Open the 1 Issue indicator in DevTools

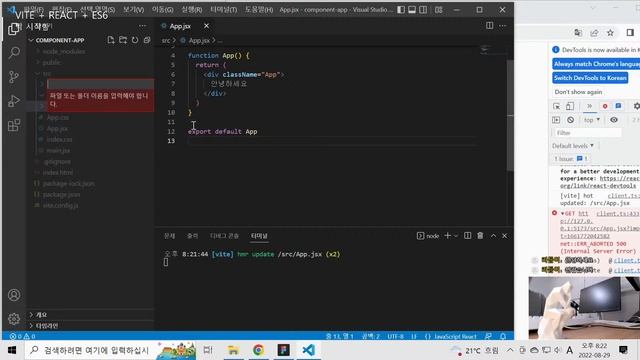click(x=571, y=159)
